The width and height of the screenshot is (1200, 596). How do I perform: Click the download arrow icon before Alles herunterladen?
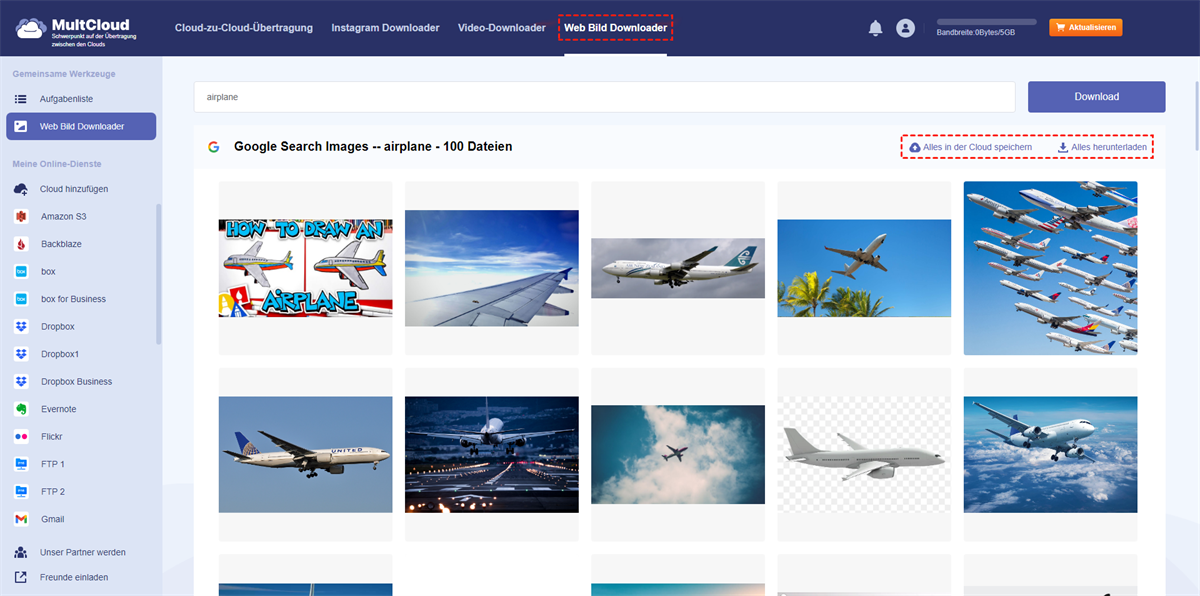pyautogui.click(x=1063, y=147)
